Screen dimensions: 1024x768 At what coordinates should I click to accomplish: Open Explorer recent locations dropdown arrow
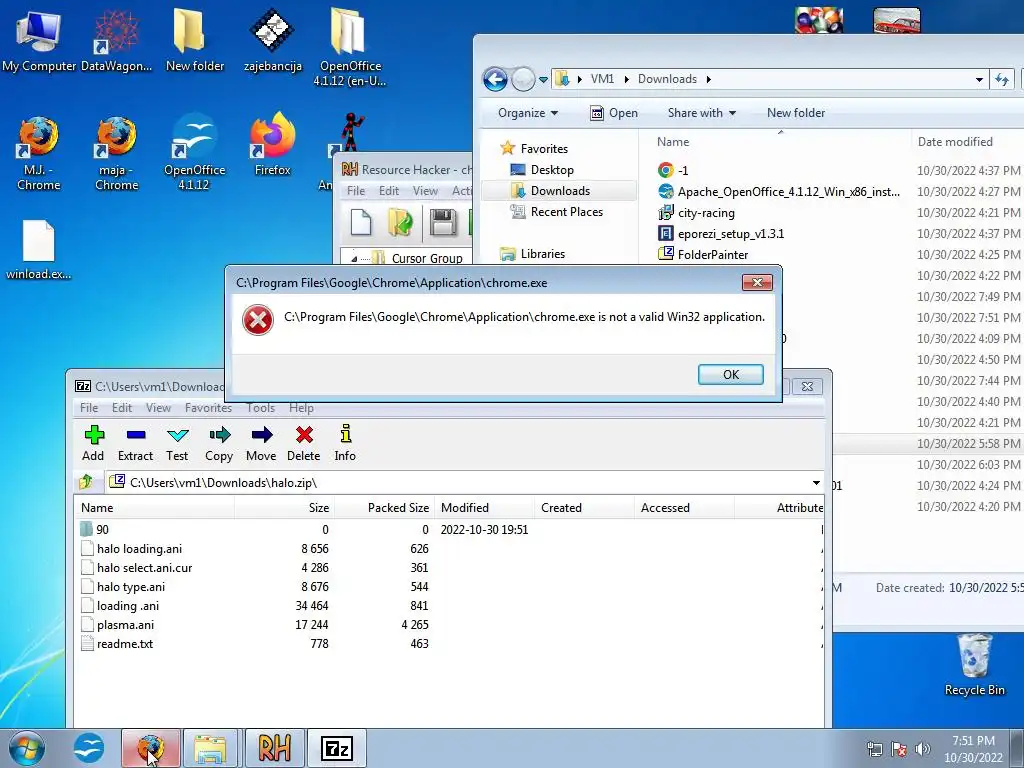[543, 80]
